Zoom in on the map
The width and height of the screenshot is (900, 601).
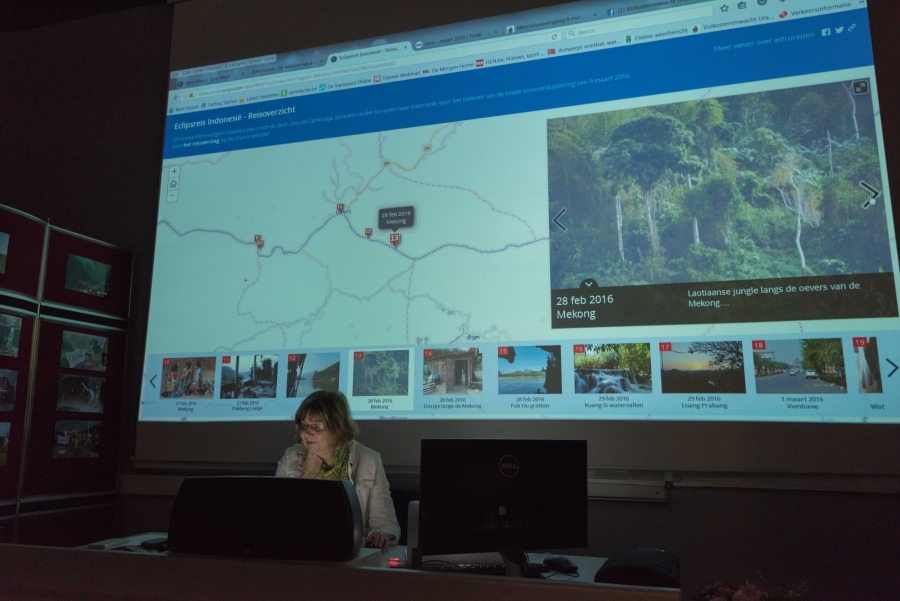click(174, 172)
